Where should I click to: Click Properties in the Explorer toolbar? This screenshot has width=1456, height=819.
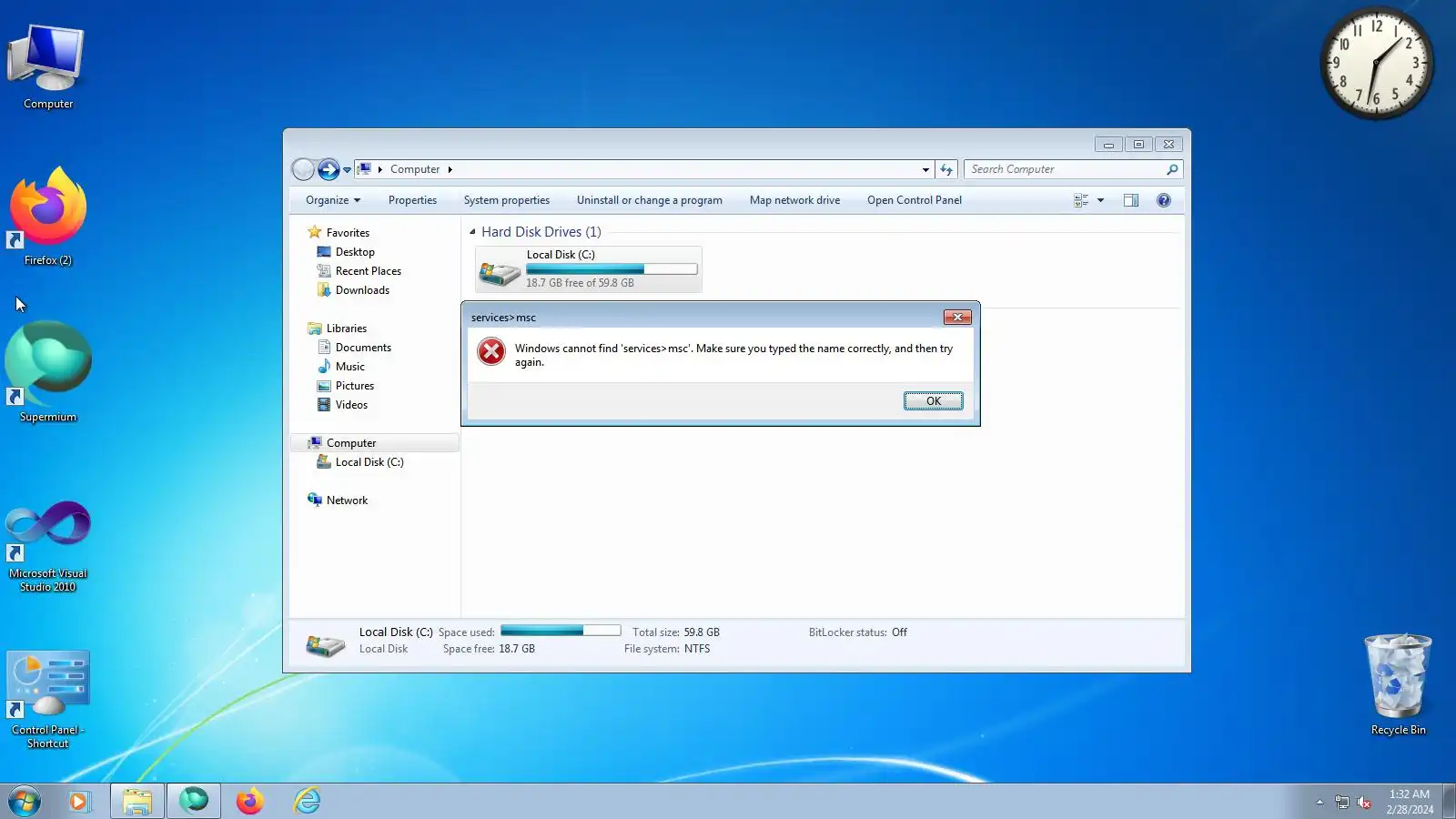click(412, 200)
